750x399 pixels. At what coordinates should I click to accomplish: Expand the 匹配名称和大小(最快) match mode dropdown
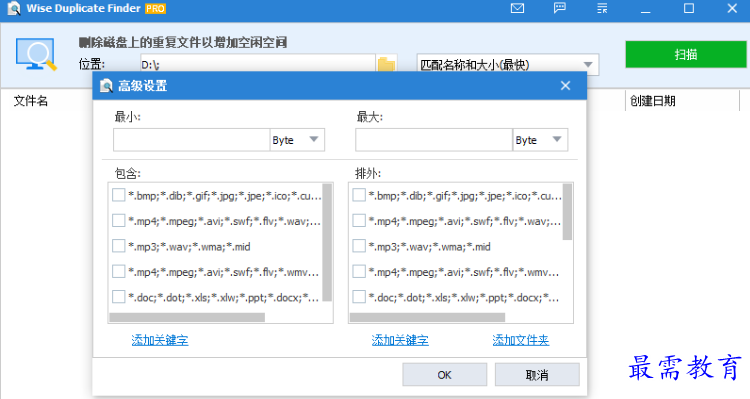click(507, 64)
